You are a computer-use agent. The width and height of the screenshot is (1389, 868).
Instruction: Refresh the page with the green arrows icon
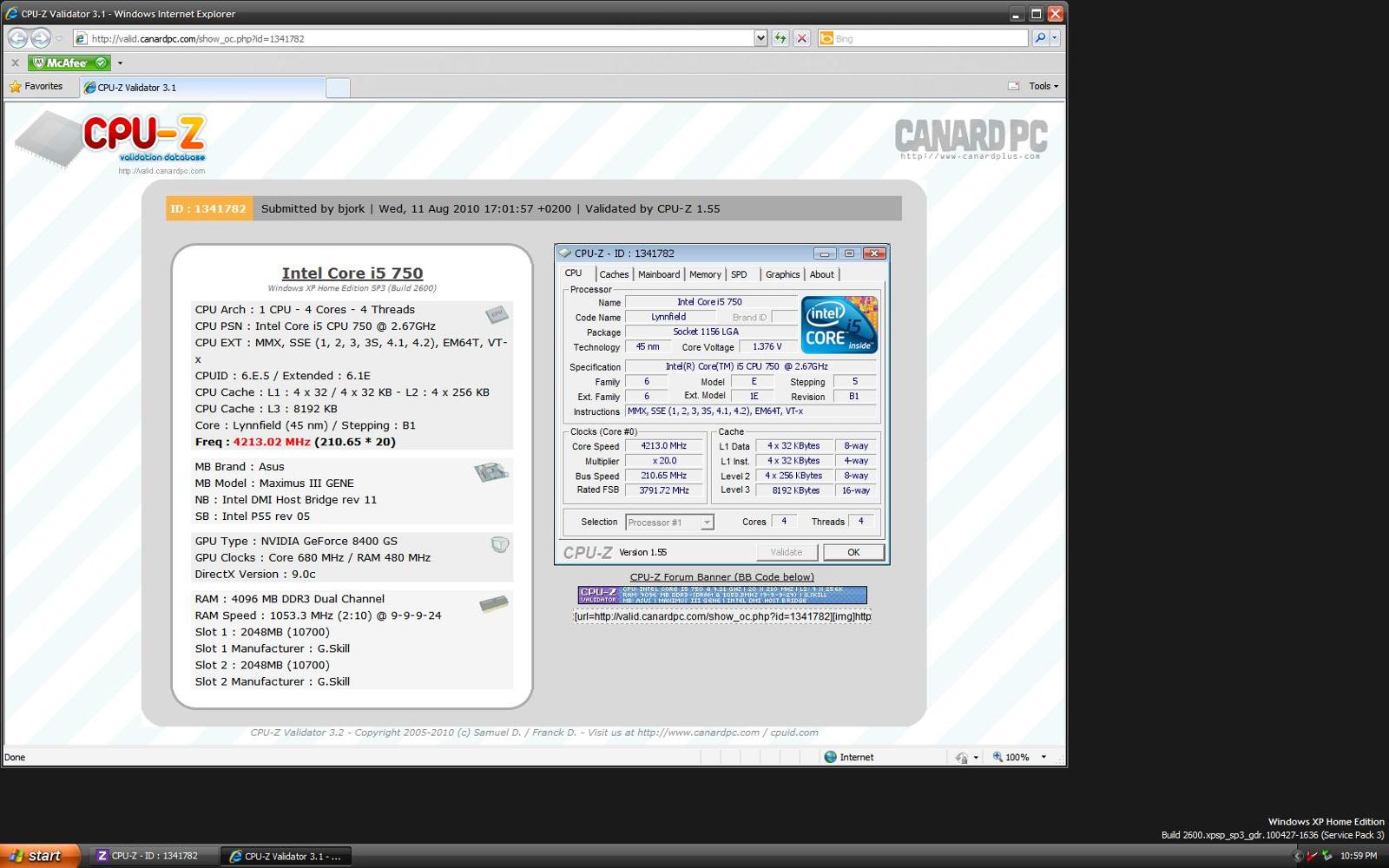pyautogui.click(x=780, y=38)
